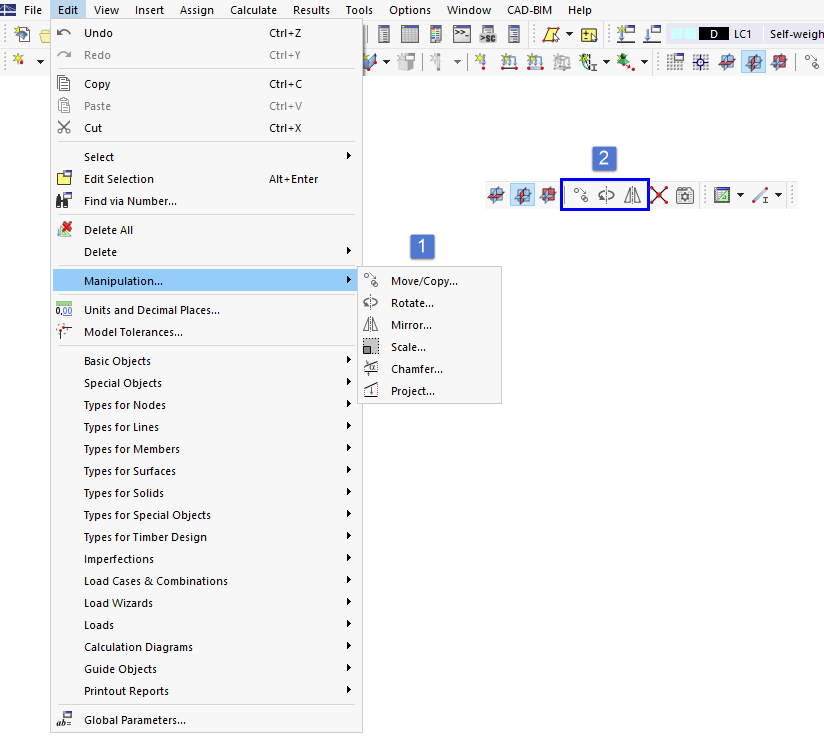Viewport: 824px width, 751px height.
Task: Click the dimension tool icon on toolbar
Action: [760, 194]
